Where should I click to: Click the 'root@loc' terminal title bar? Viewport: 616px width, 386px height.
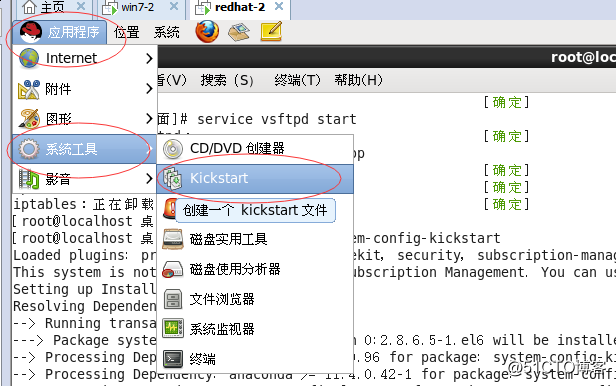387,57
